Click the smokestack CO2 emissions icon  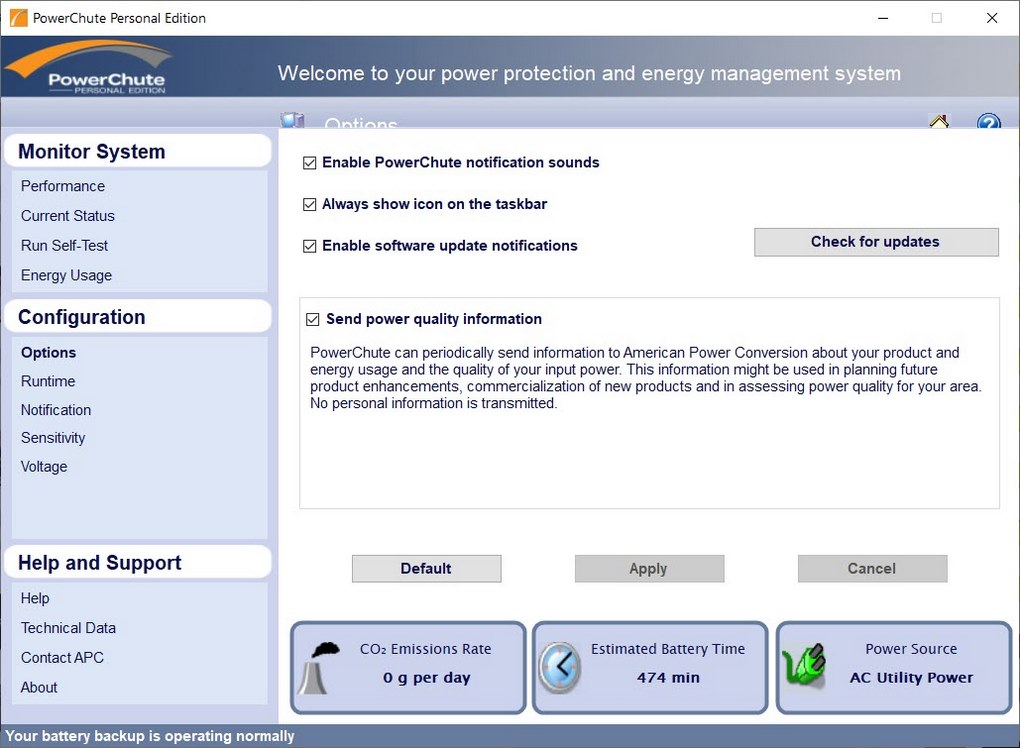(319, 667)
